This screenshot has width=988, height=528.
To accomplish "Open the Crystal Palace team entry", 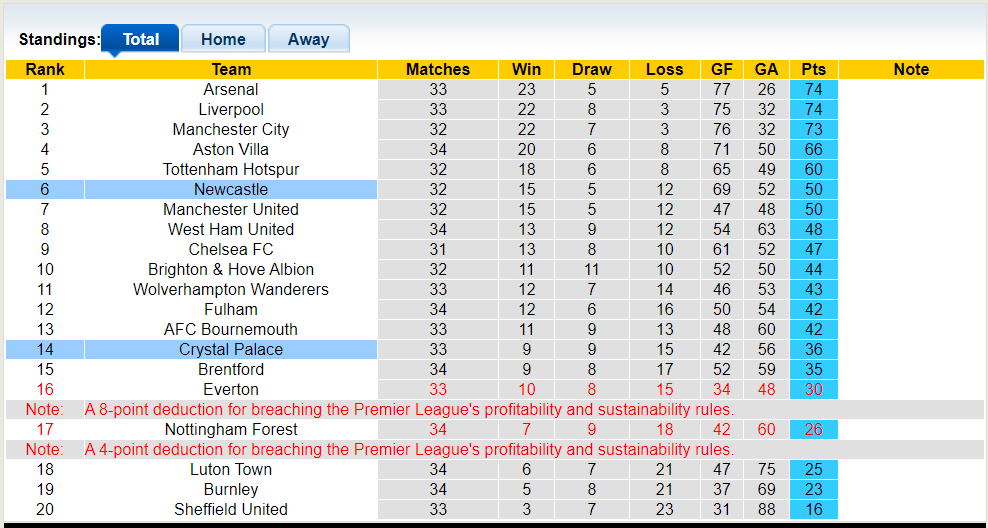I will (x=231, y=349).
